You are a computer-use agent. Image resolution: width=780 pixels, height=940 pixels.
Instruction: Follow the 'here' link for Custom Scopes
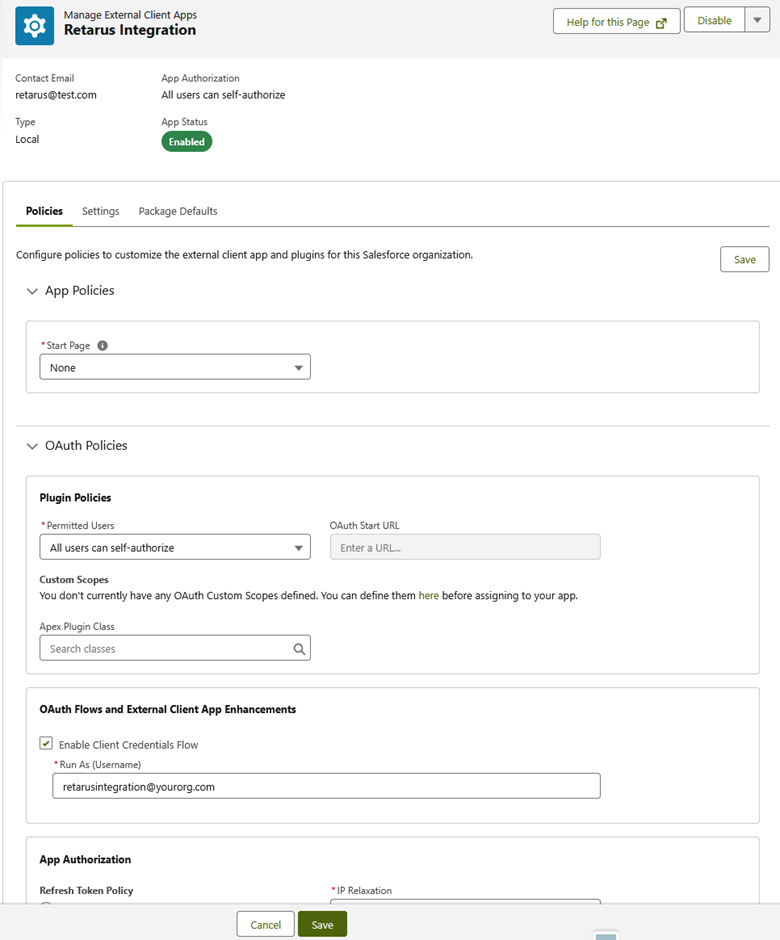click(428, 596)
